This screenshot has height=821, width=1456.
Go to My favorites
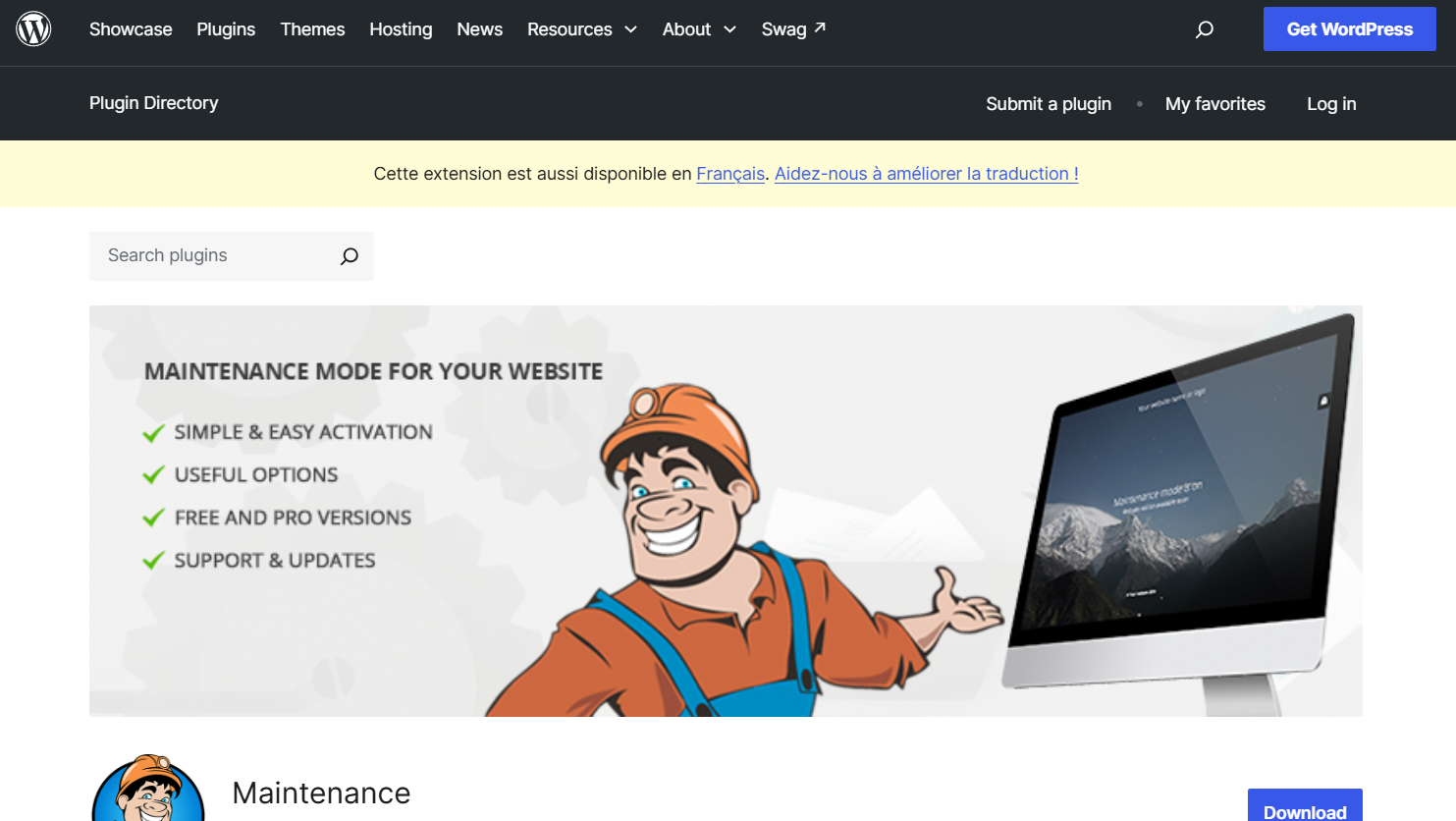1215,104
